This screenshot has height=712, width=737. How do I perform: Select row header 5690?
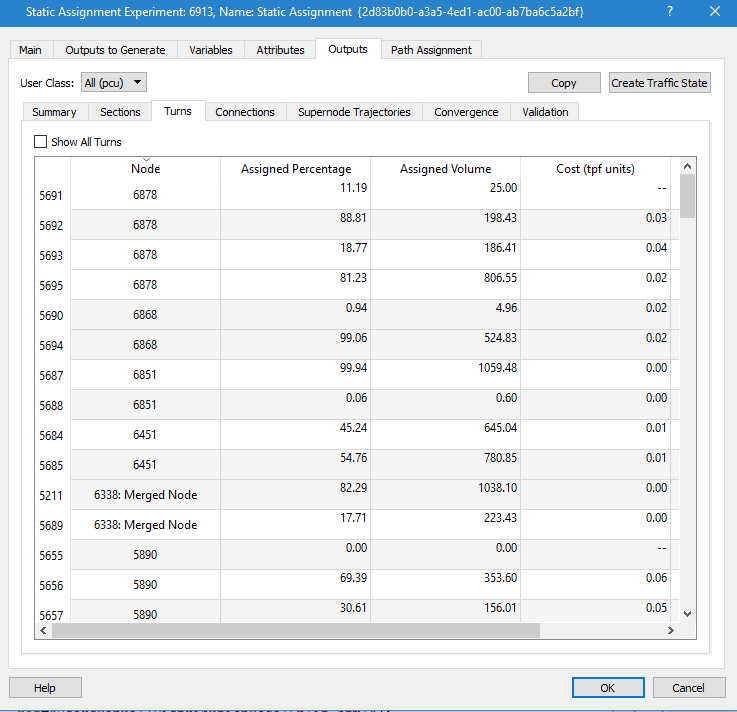(x=53, y=315)
